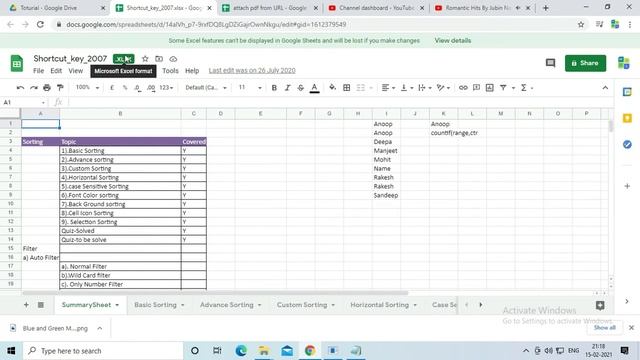This screenshot has height=360, width=640.
Task: Open text rotation dropdown
Action: coord(443,88)
